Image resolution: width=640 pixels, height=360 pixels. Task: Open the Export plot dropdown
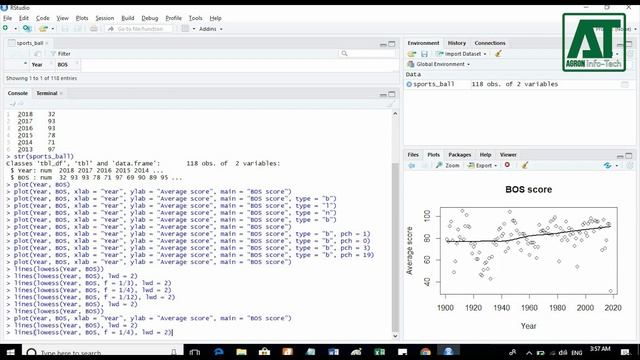click(x=482, y=165)
